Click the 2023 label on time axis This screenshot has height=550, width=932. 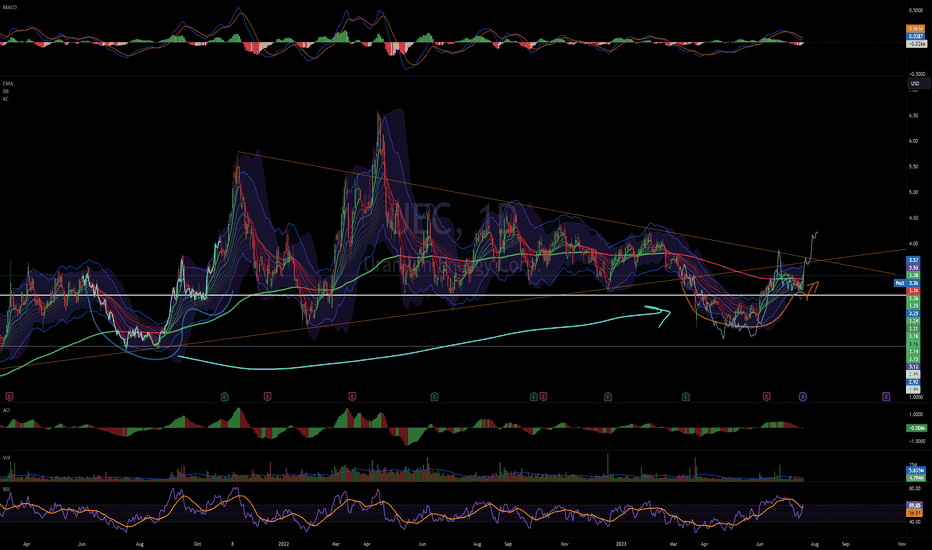click(x=621, y=543)
